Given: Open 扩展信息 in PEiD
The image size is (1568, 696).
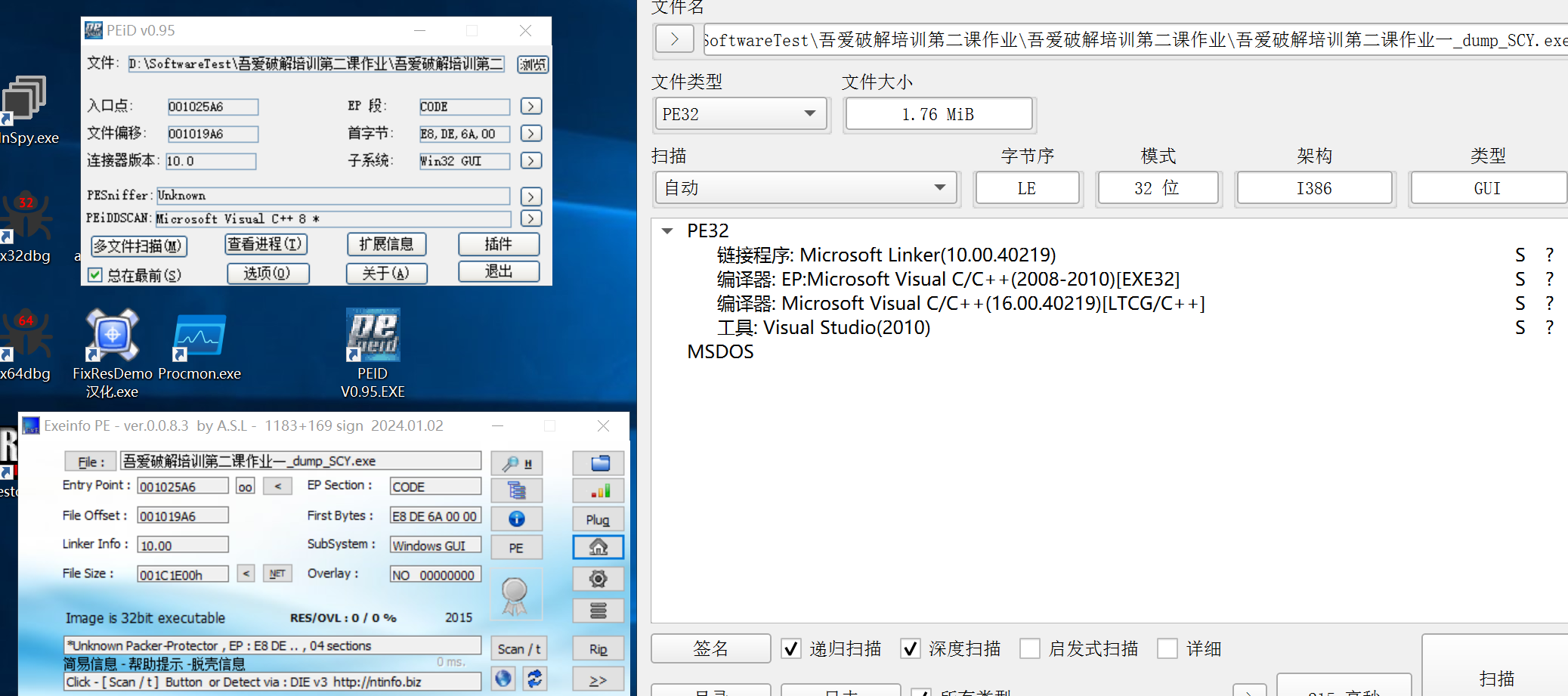Looking at the screenshot, I should pyautogui.click(x=387, y=244).
